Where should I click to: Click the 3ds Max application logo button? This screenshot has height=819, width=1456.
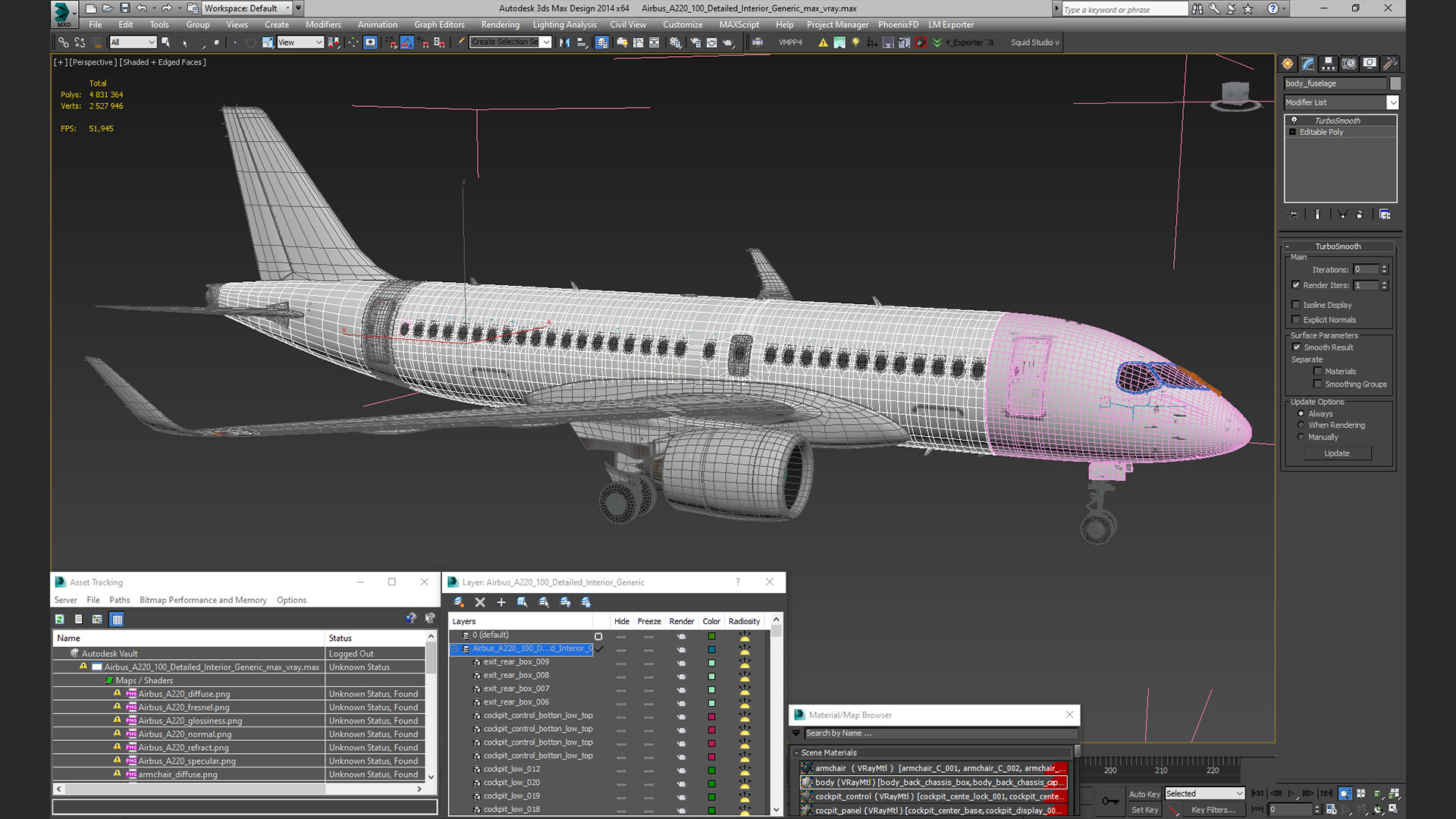tap(64, 13)
